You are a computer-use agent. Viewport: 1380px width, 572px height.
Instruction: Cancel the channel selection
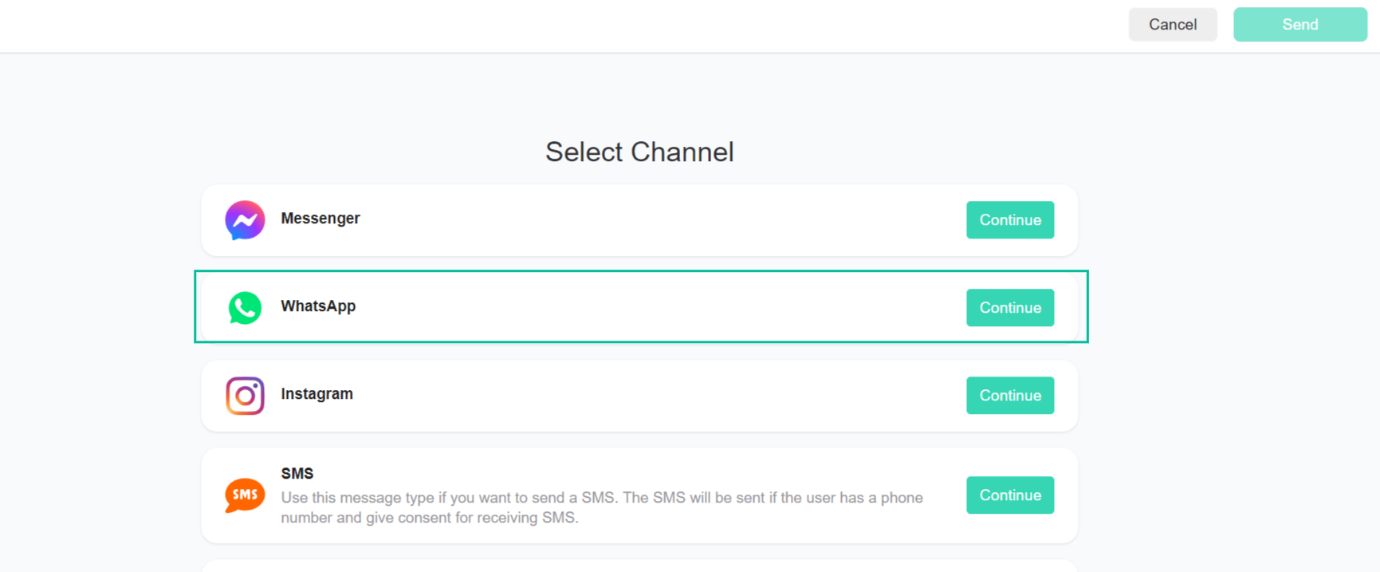pyautogui.click(x=1173, y=25)
